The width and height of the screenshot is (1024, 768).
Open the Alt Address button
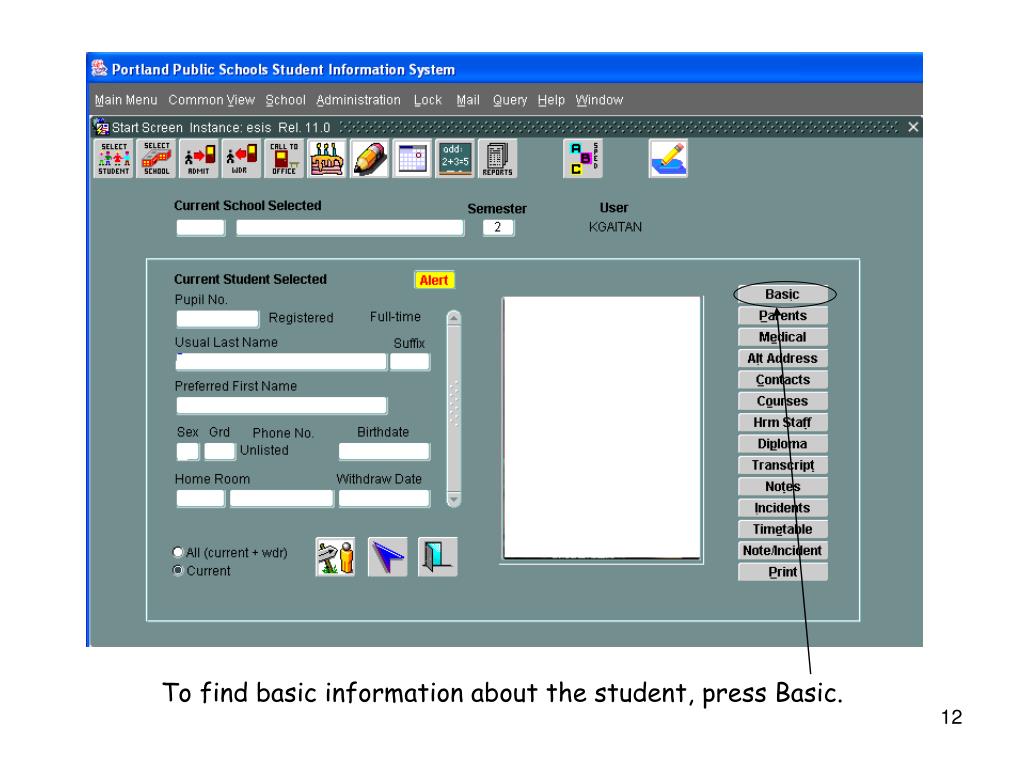[x=782, y=359]
